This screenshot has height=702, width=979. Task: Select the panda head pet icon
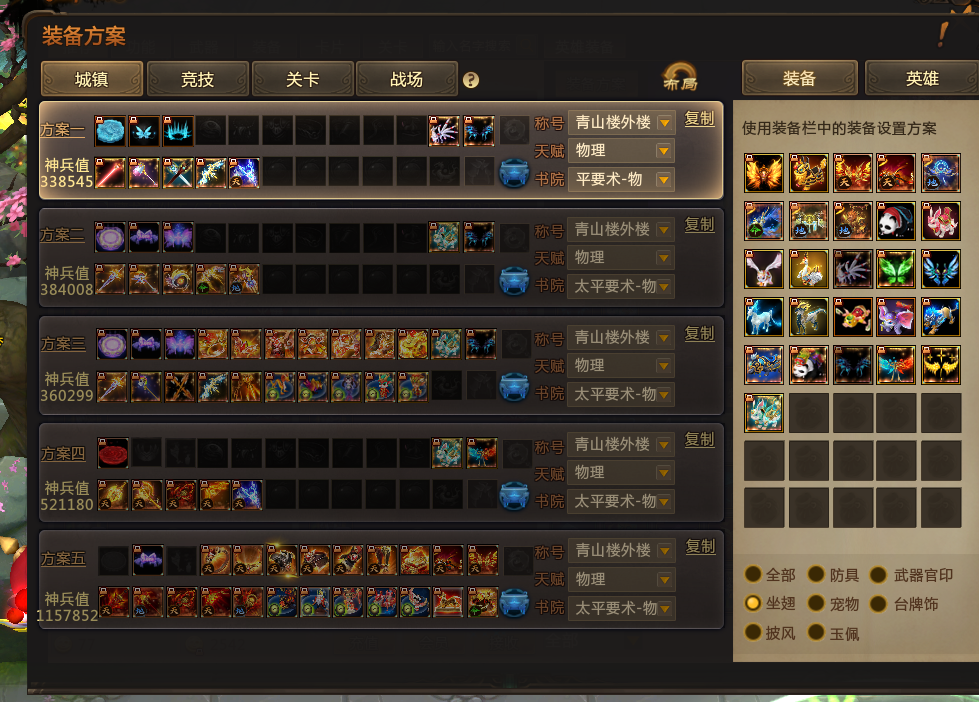(x=896, y=221)
